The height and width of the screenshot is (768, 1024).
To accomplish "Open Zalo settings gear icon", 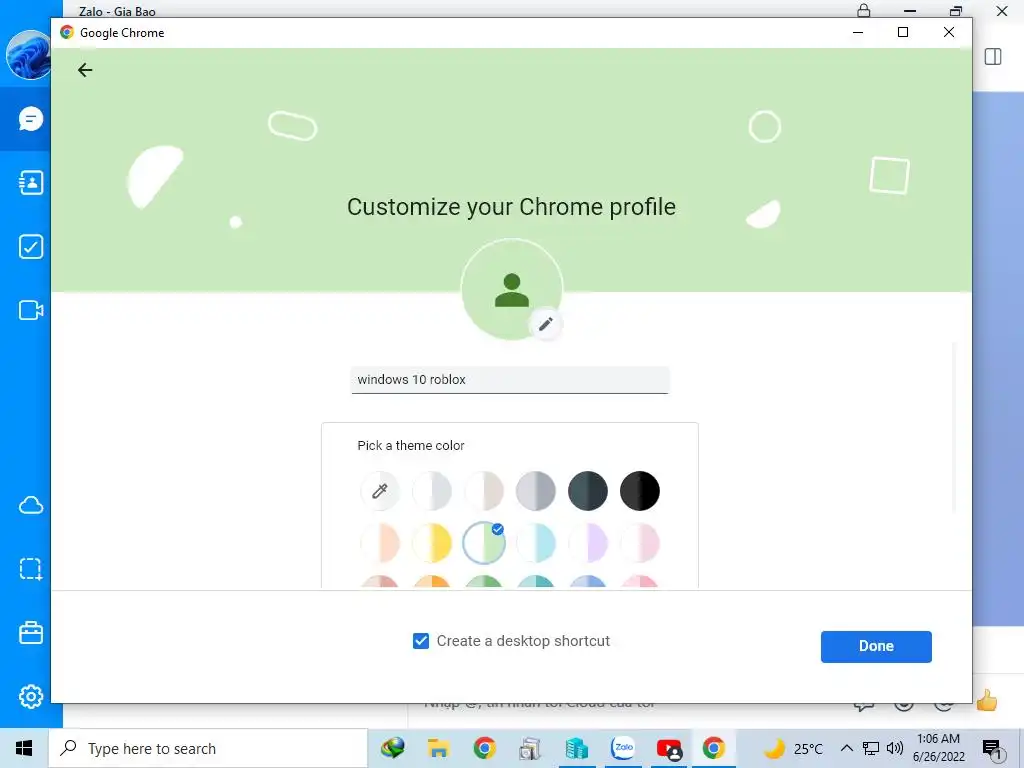I will pos(31,696).
